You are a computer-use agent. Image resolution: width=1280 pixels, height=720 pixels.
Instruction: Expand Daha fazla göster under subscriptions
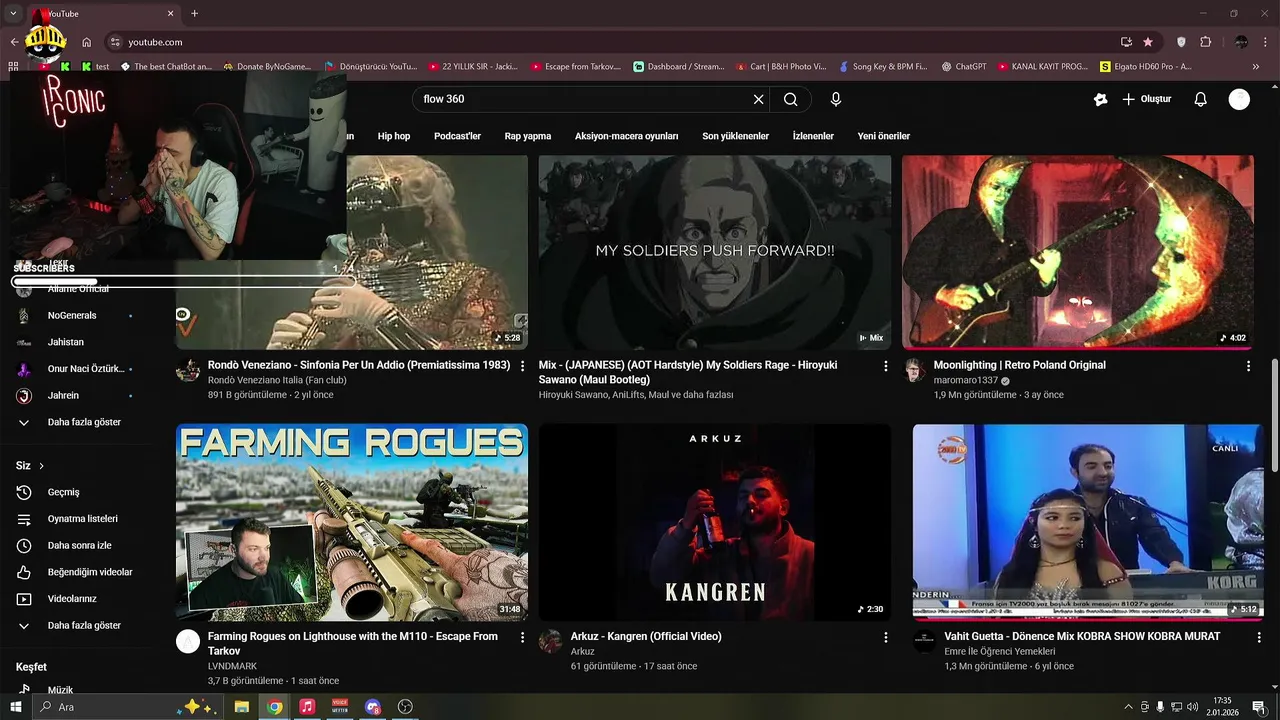point(83,422)
